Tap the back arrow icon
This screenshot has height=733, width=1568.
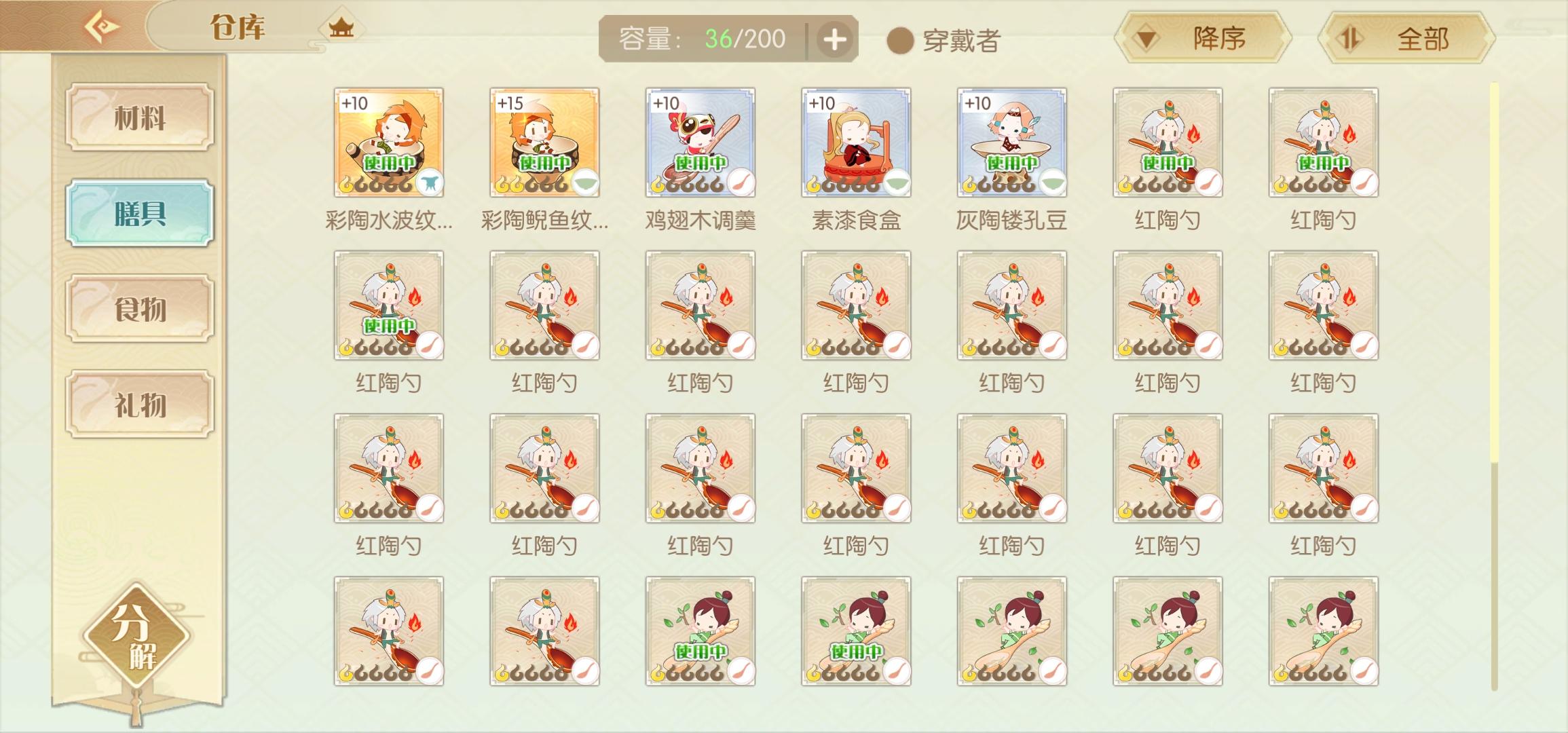(102, 27)
